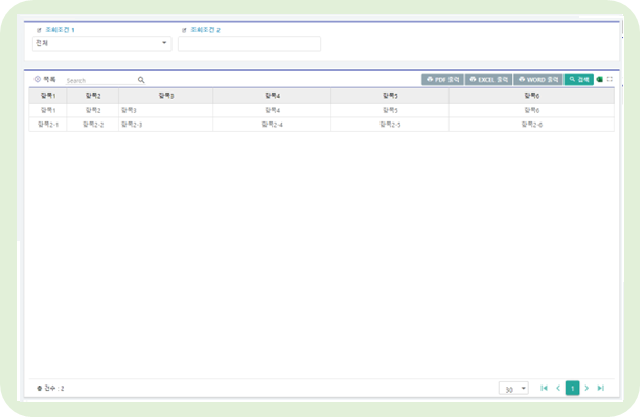Viewport: 640px width, 417px height.
Task: Select the cell 컬럼2-4
Action: pyautogui.click(x=272, y=124)
